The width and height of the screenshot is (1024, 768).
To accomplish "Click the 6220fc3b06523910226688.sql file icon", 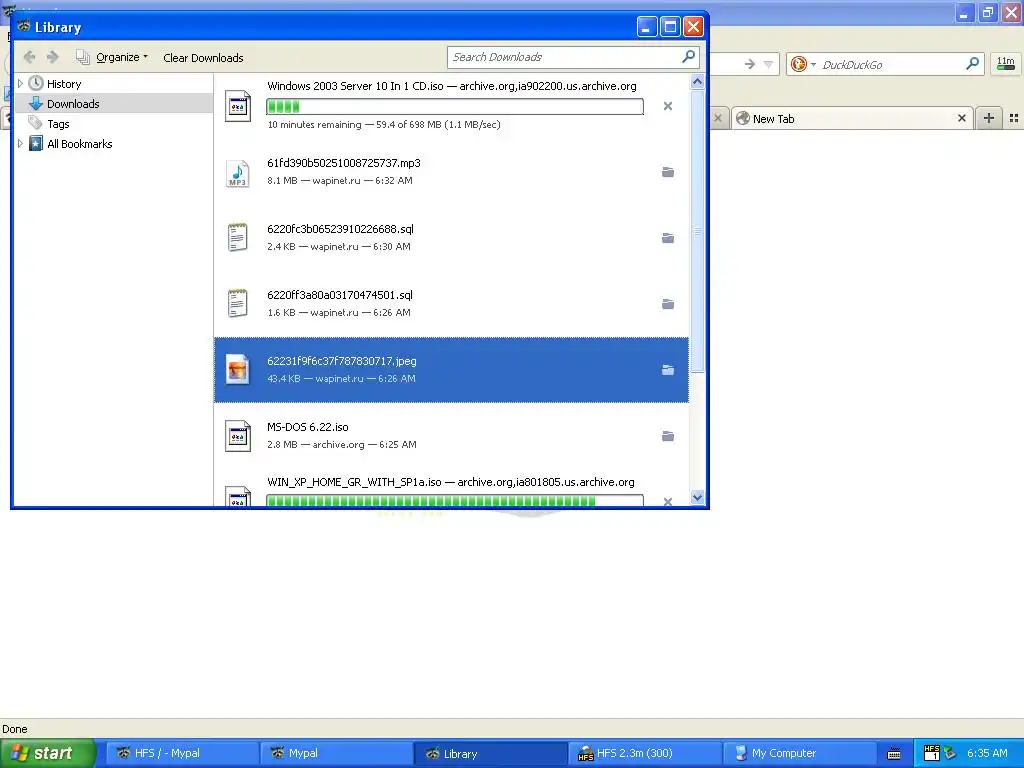I will coord(238,237).
